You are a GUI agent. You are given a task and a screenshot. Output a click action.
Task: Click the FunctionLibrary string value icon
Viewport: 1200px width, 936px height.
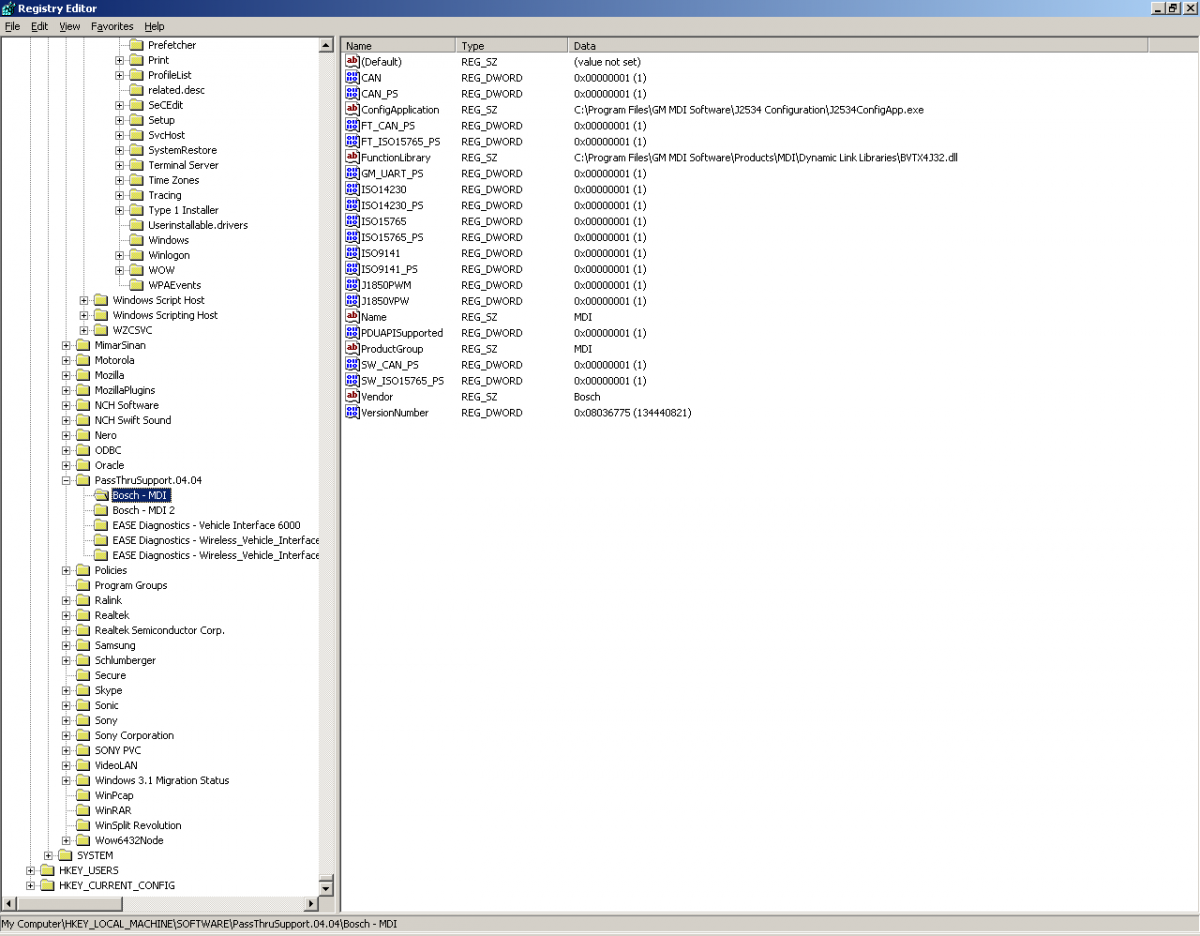(352, 158)
